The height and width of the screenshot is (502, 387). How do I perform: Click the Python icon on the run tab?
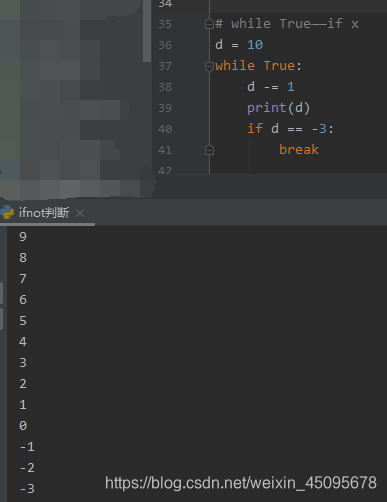coord(7,213)
